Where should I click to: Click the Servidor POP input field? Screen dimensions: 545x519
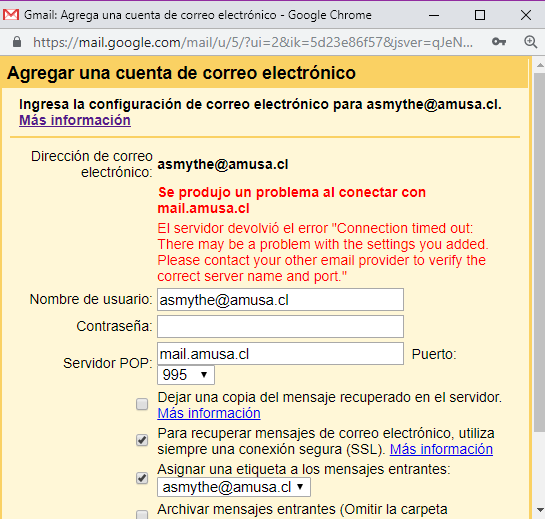[x=280, y=354]
